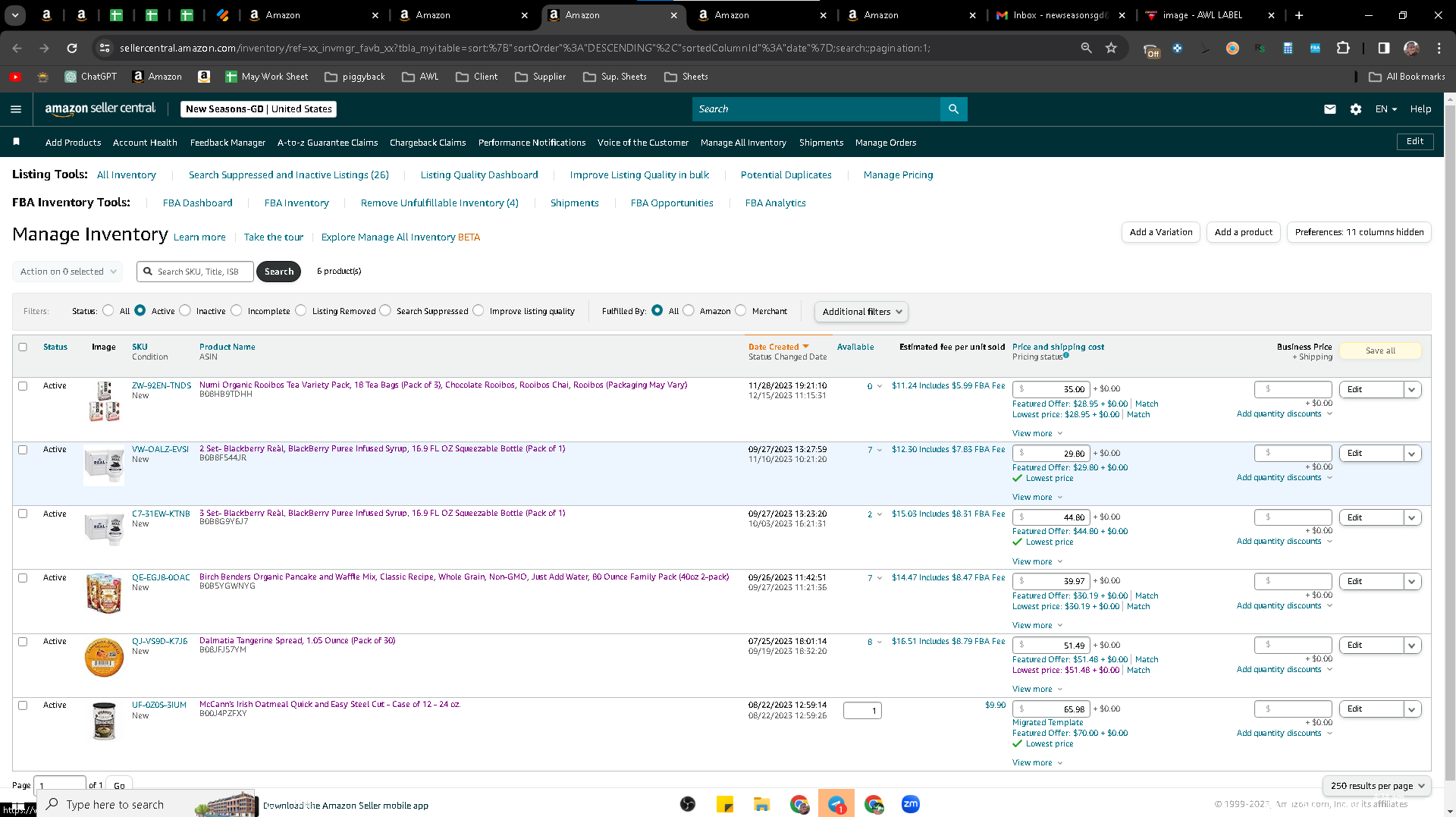
Task: Open the 250 results per page dropdown
Action: point(1377,786)
